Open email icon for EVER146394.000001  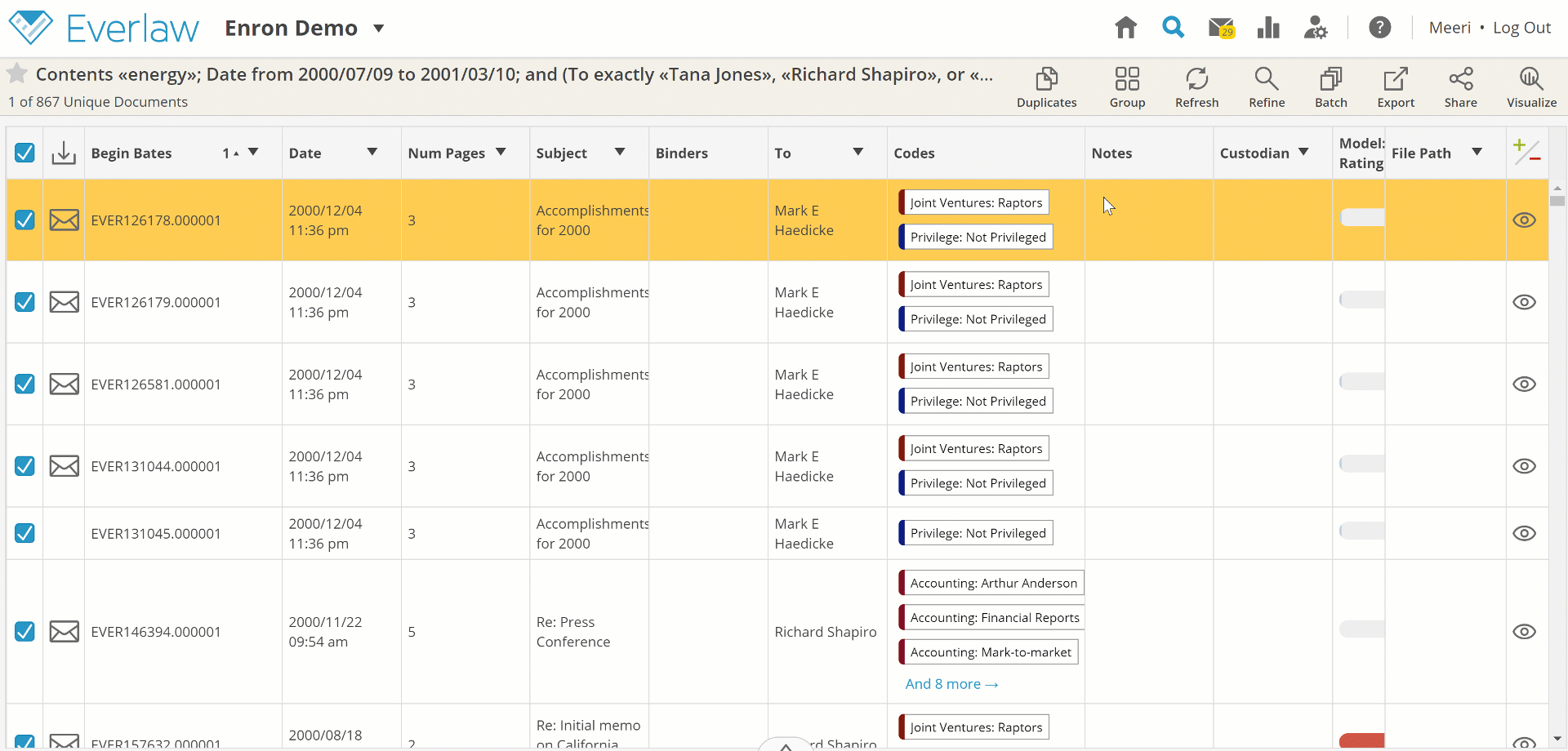click(65, 632)
